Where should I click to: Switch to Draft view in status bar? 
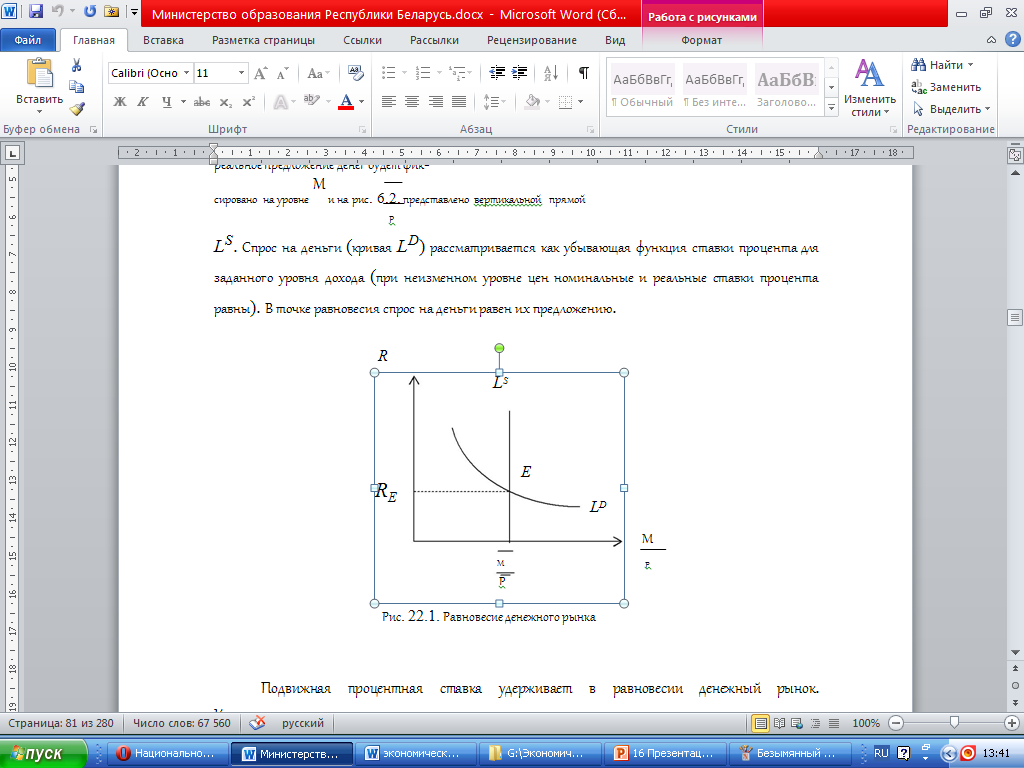(x=834, y=724)
